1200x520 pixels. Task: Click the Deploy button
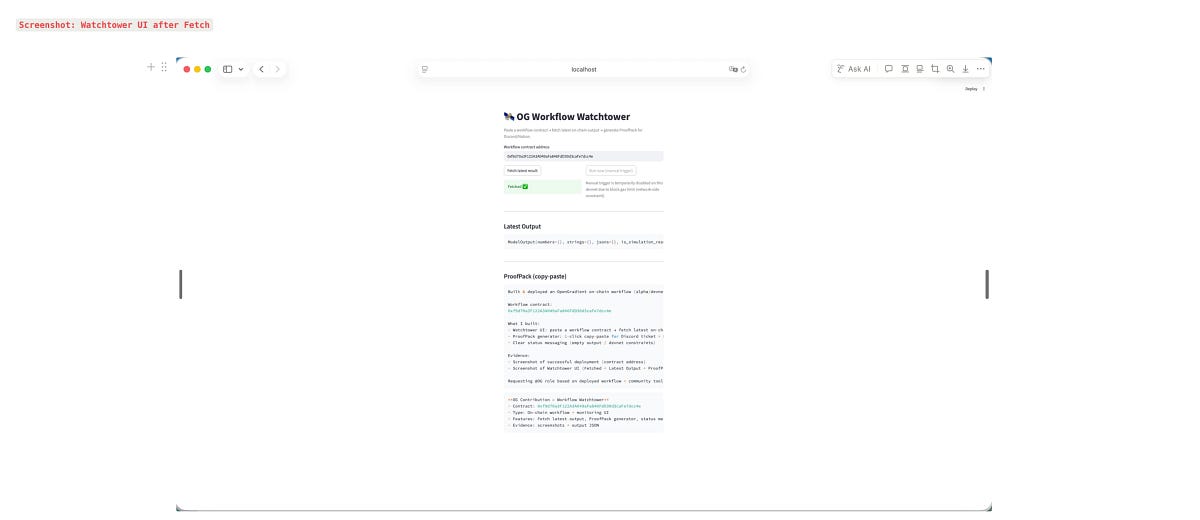[971, 89]
